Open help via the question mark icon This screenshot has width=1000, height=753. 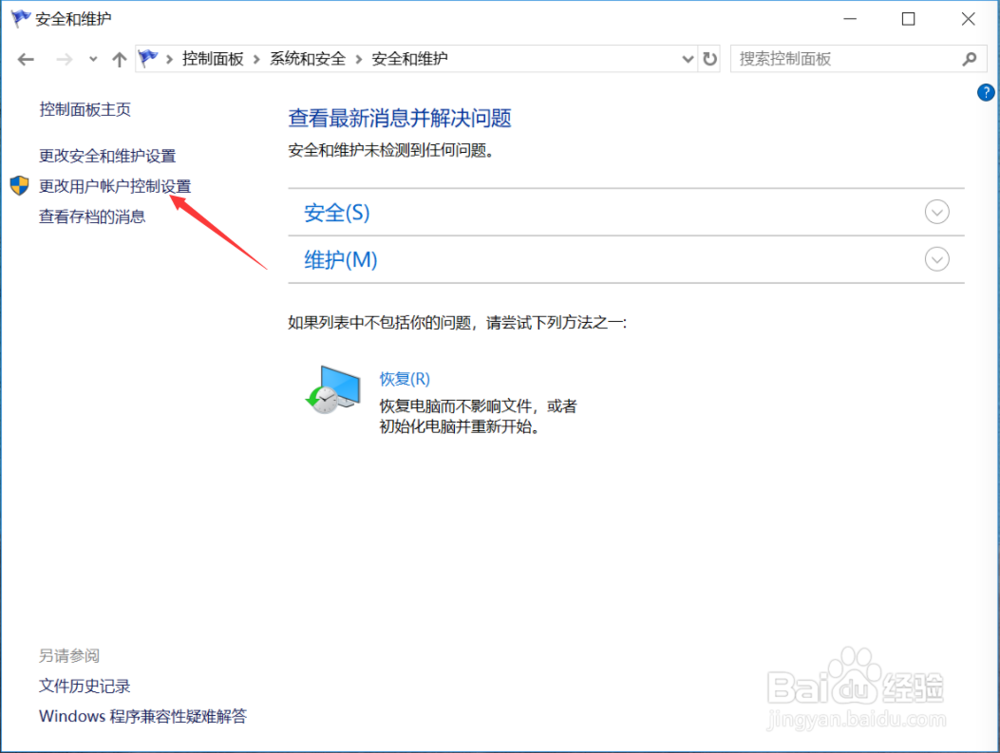[985, 92]
